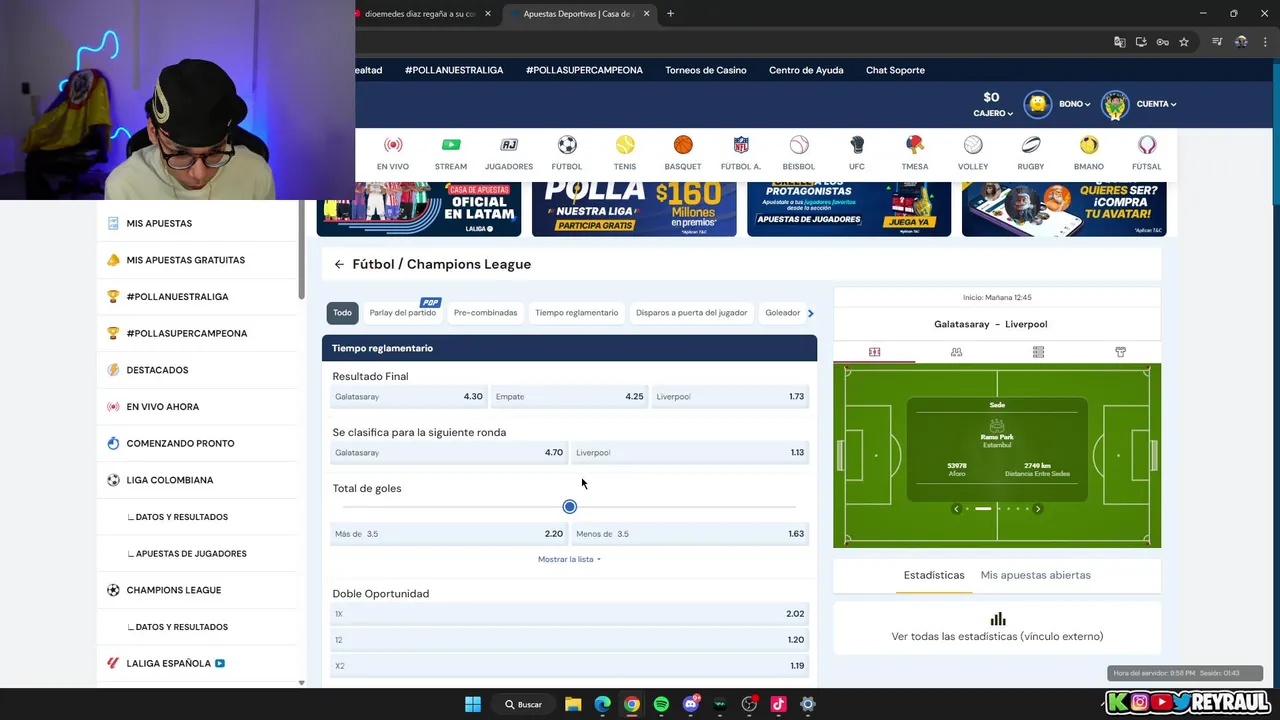This screenshot has width=1280, height=720.
Task: Bet on Liverpool at 1.73 final result
Action: [730, 397]
